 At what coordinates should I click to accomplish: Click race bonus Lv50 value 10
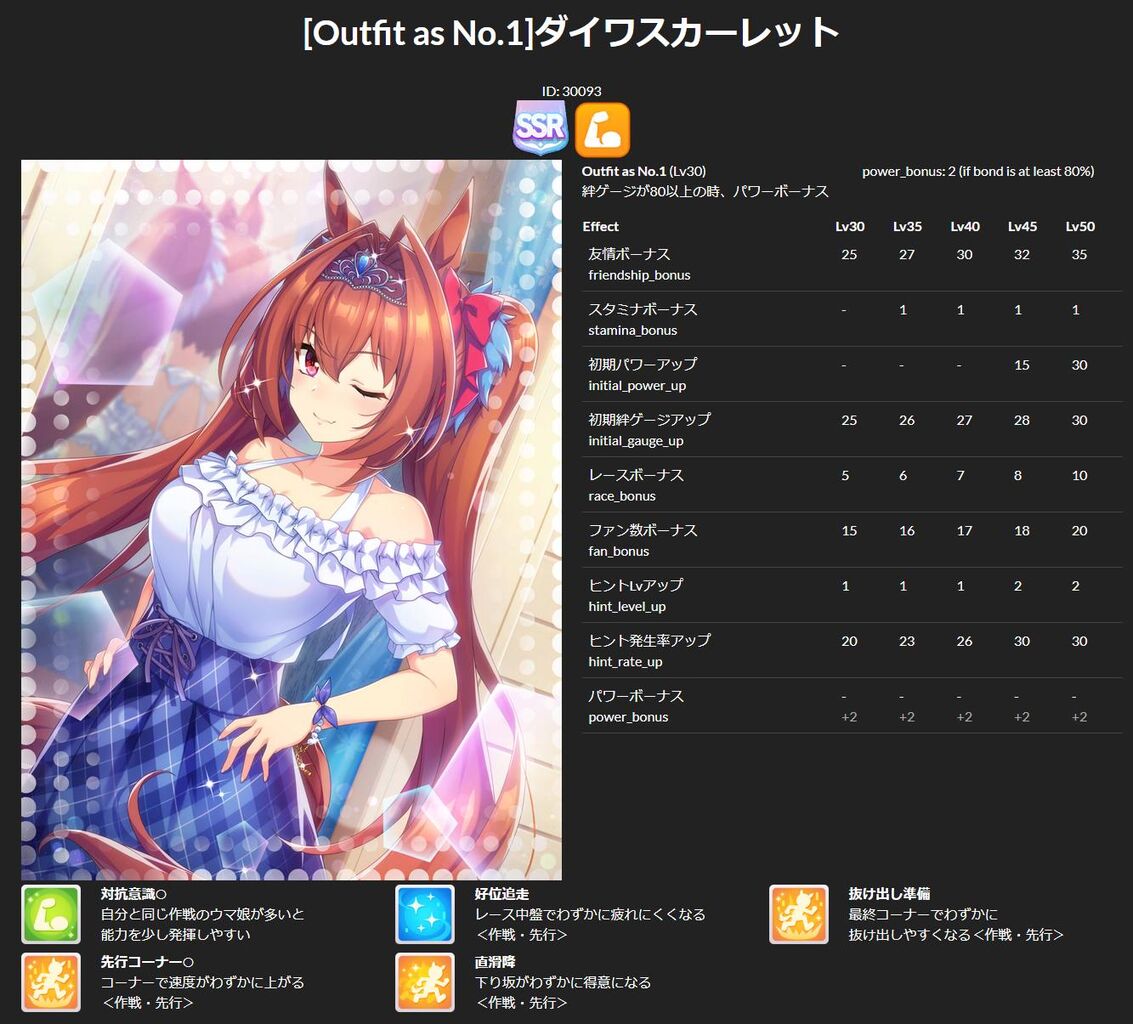(x=1079, y=476)
